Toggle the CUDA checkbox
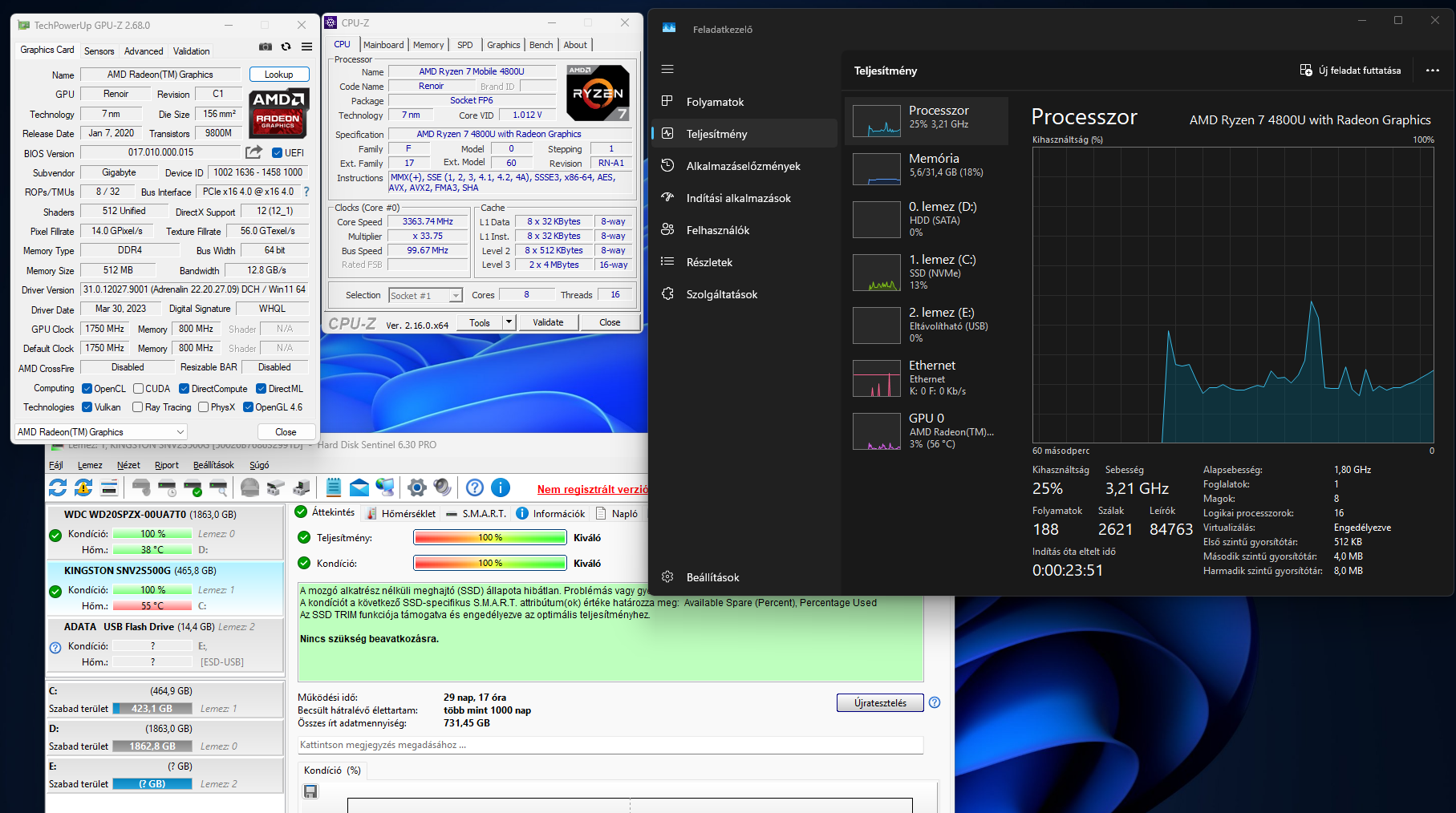Image resolution: width=1456 pixels, height=813 pixels. (138, 389)
